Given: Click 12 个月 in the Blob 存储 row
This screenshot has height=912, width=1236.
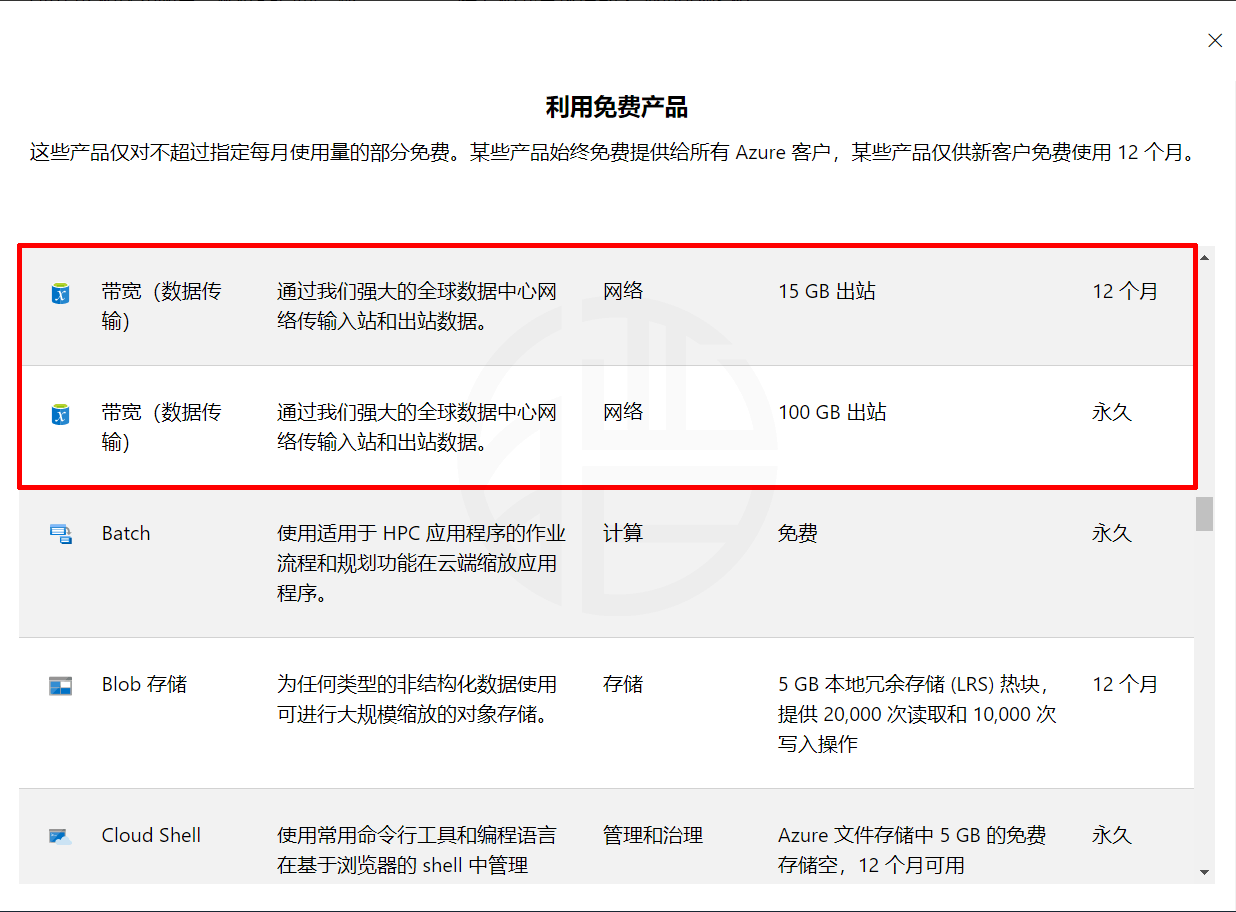Looking at the screenshot, I should [1125, 684].
